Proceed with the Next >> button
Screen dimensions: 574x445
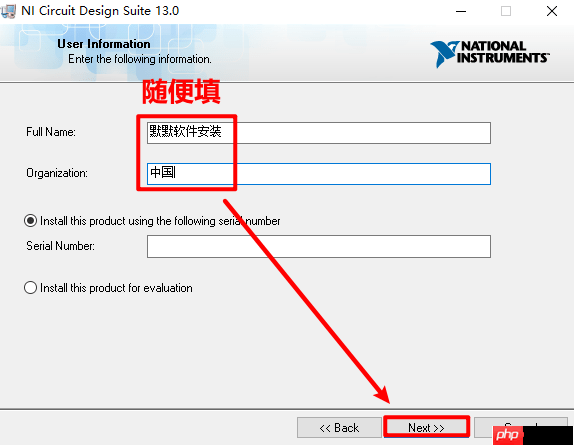(426, 427)
